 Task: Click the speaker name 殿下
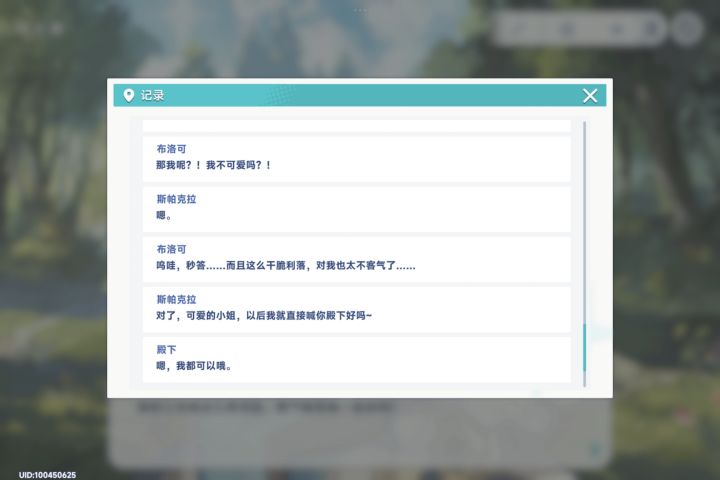click(x=166, y=350)
